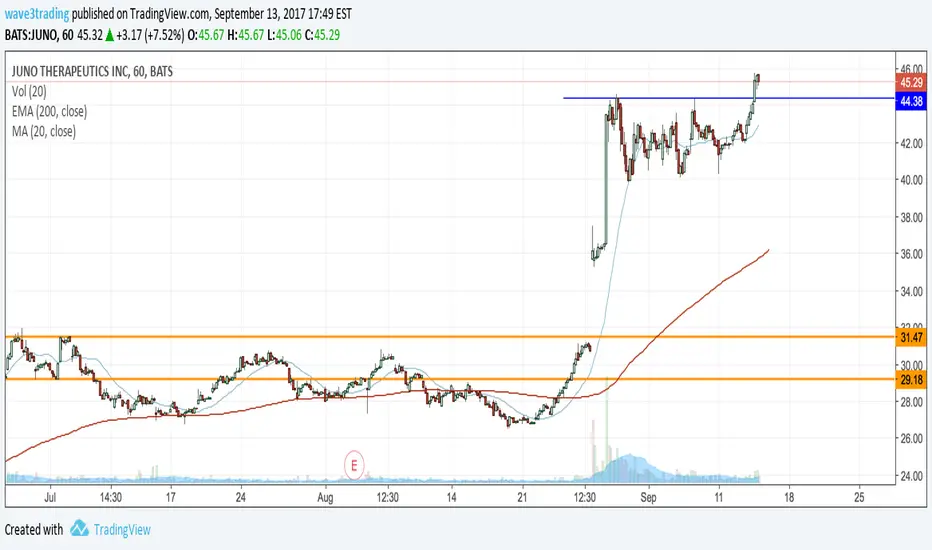
Task: Click the C:45.29 close value
Action: tap(322, 35)
